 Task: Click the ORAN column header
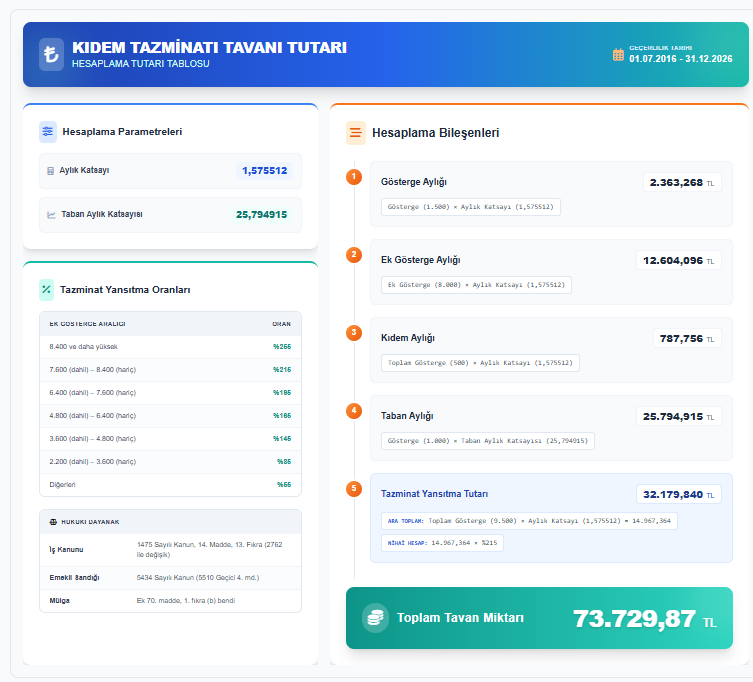281,324
